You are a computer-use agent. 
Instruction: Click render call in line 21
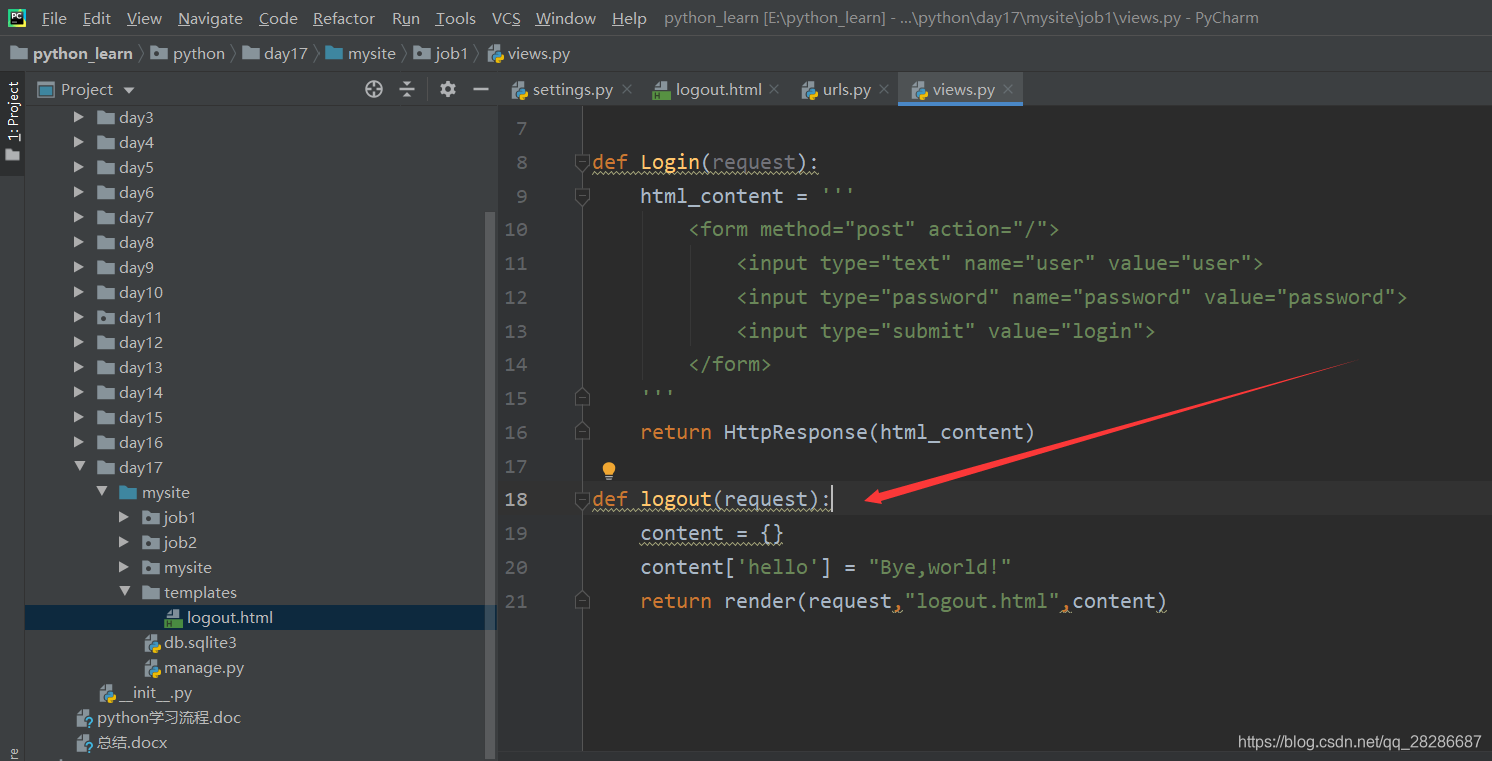click(760, 601)
